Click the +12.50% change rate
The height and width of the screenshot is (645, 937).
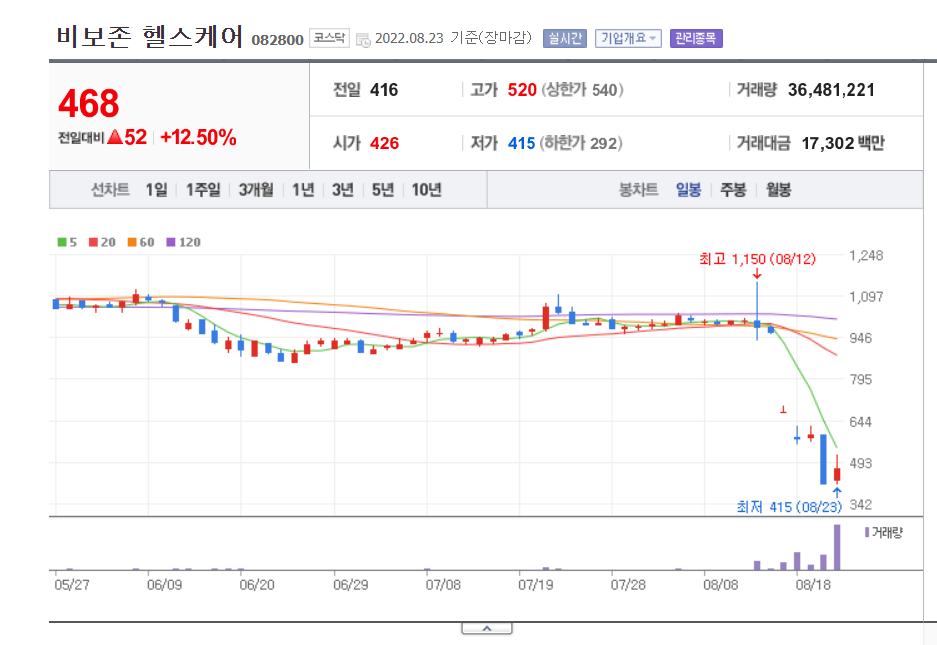tap(198, 137)
